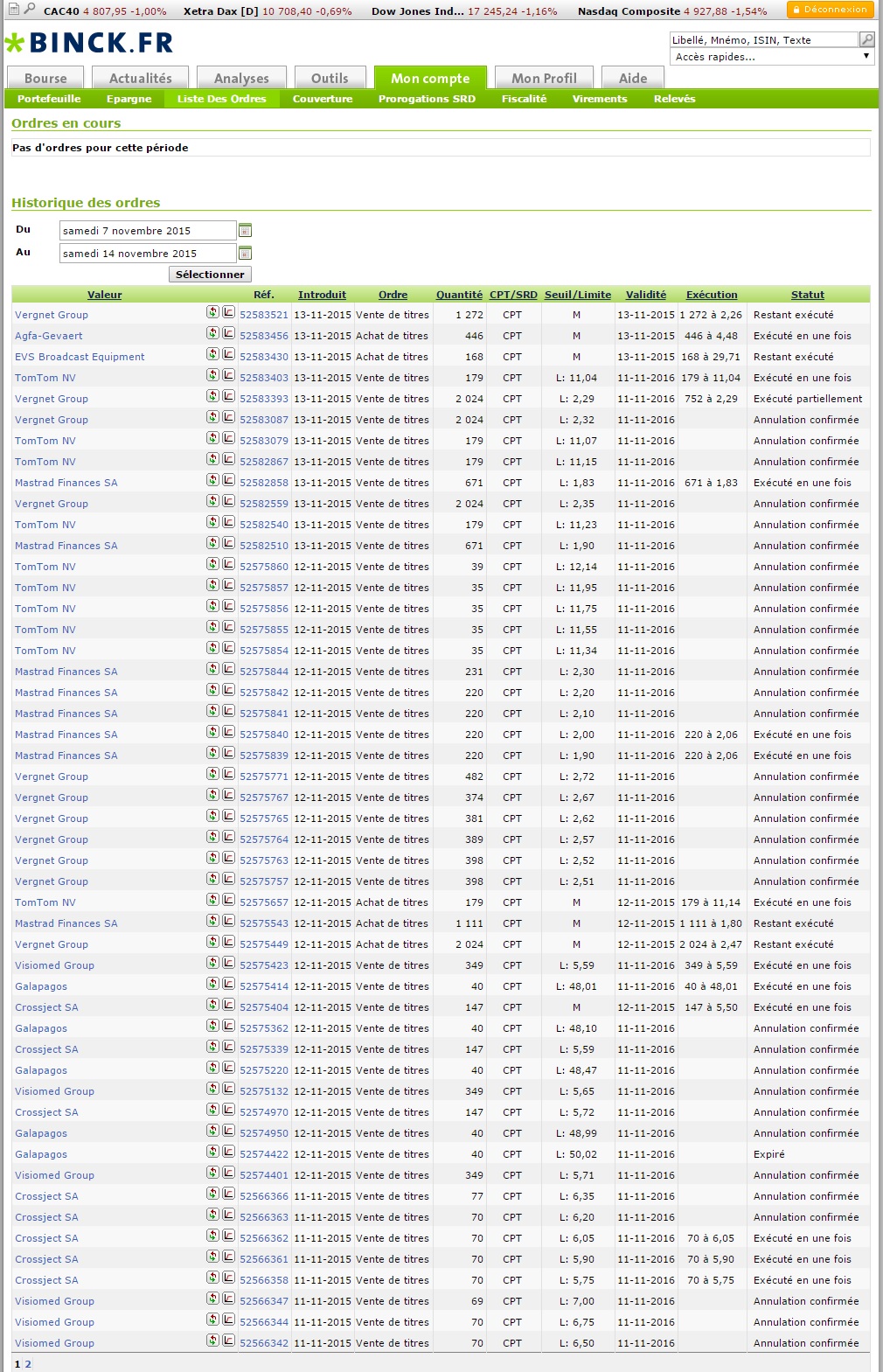Open calendar picker for 'Au' date

click(x=245, y=254)
